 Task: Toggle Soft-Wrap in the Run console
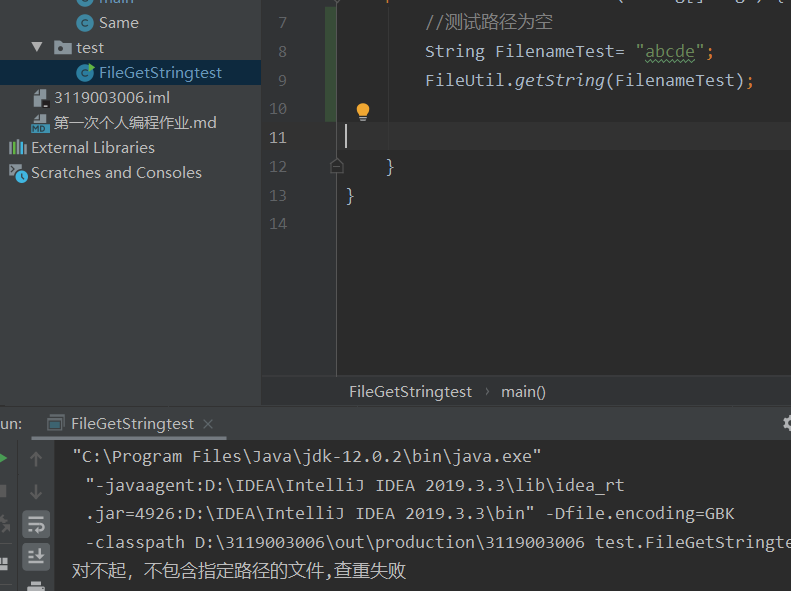tap(36, 523)
